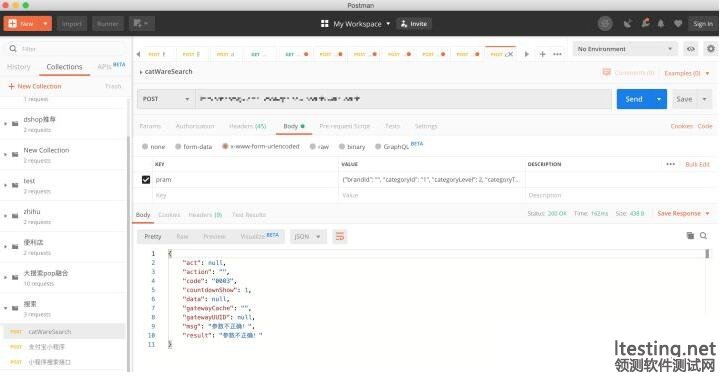Screen dimensions: 727x379
Task: Click the new tab plus icon
Action: coord(542,54)
